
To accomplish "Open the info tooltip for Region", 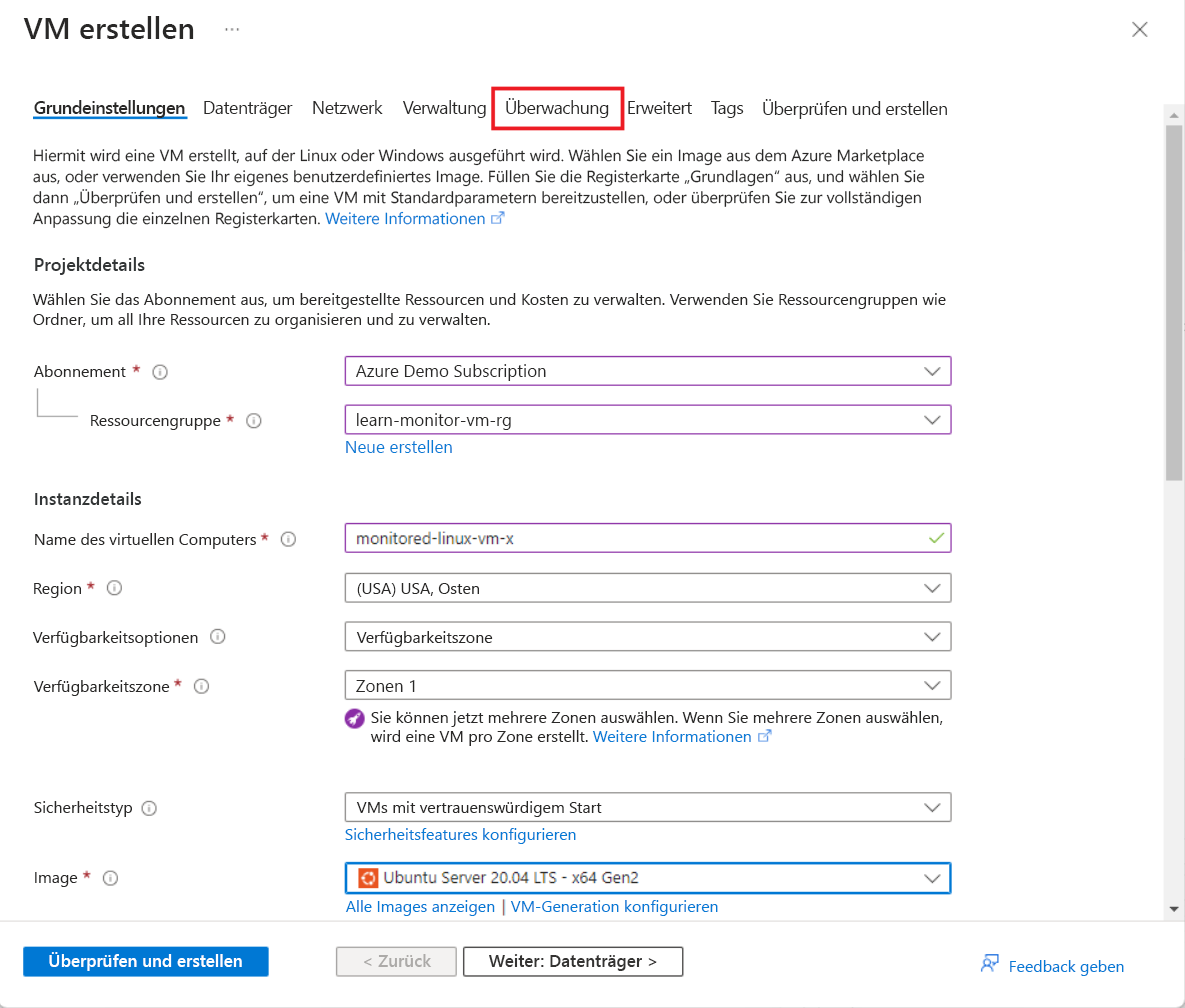I will [114, 587].
